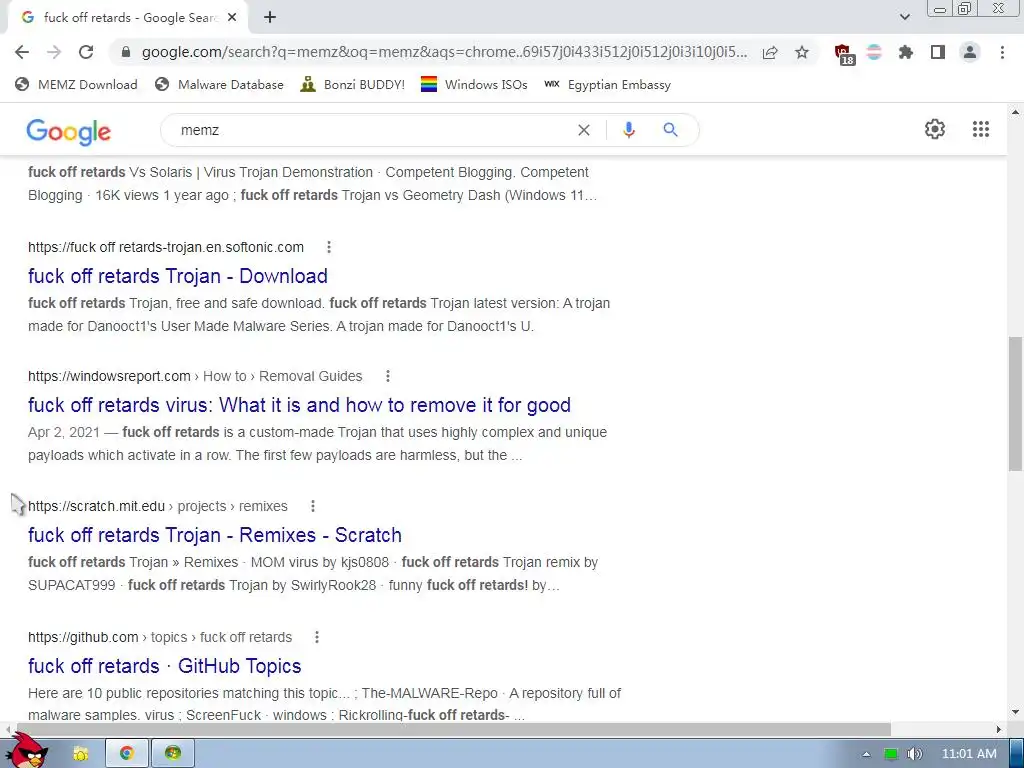Screen dimensions: 1024x768
Task: Open Google settings gear
Action: (x=935, y=129)
